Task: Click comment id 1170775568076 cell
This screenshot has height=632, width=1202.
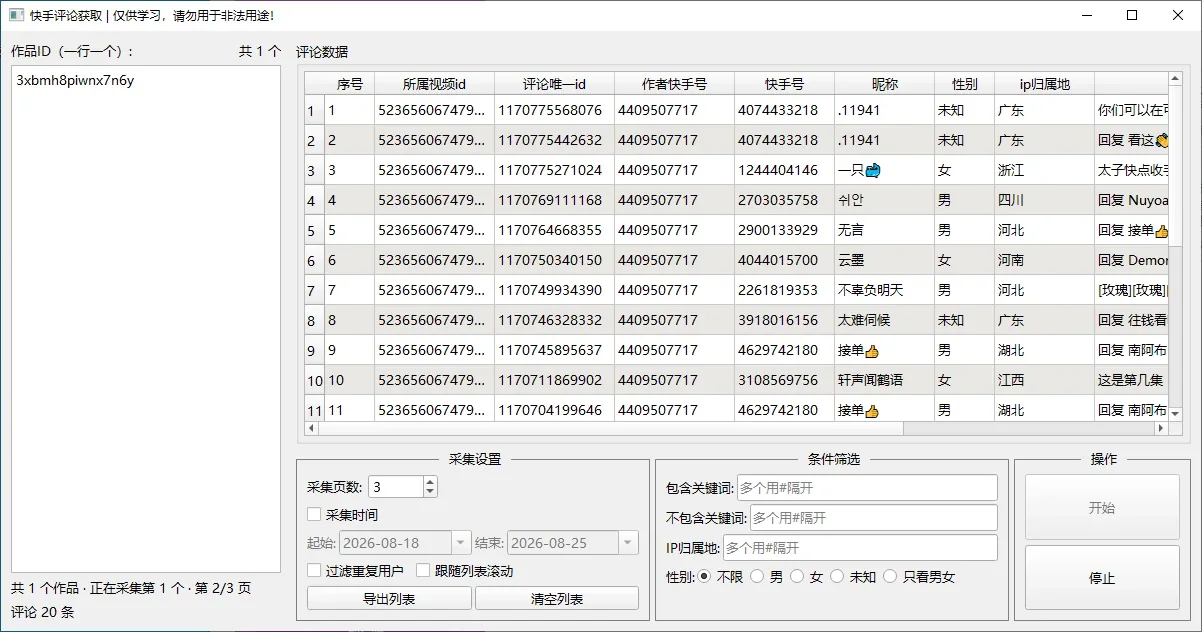Action: (555, 110)
